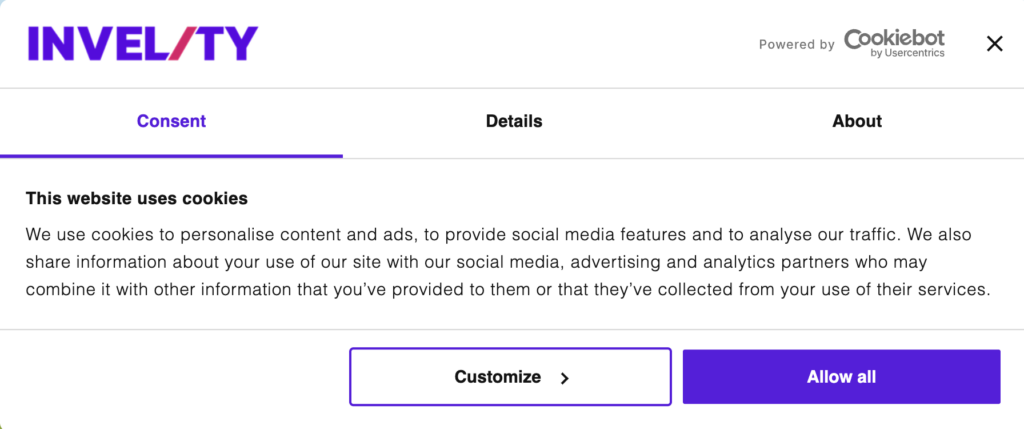Viewport: 1024px width, 429px height.
Task: Switch to the Consent tab
Action: pyautogui.click(x=171, y=121)
